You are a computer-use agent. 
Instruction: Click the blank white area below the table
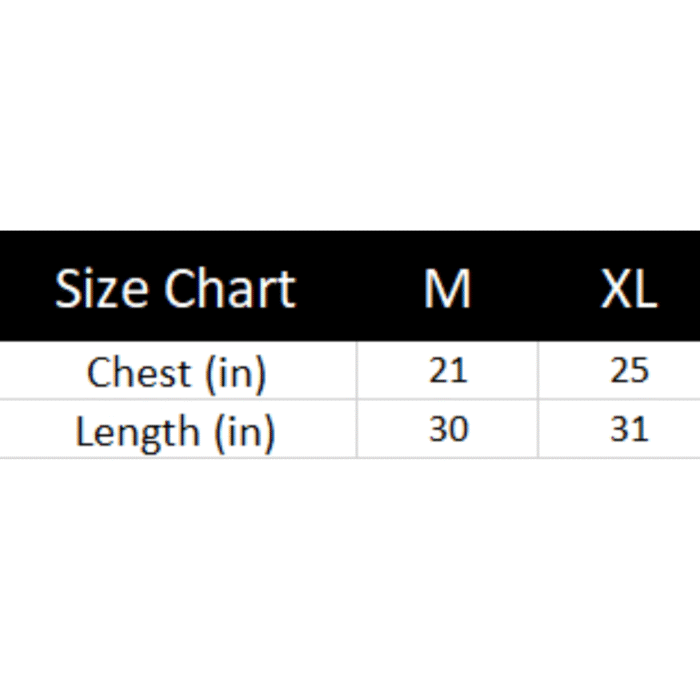[x=350, y=580]
